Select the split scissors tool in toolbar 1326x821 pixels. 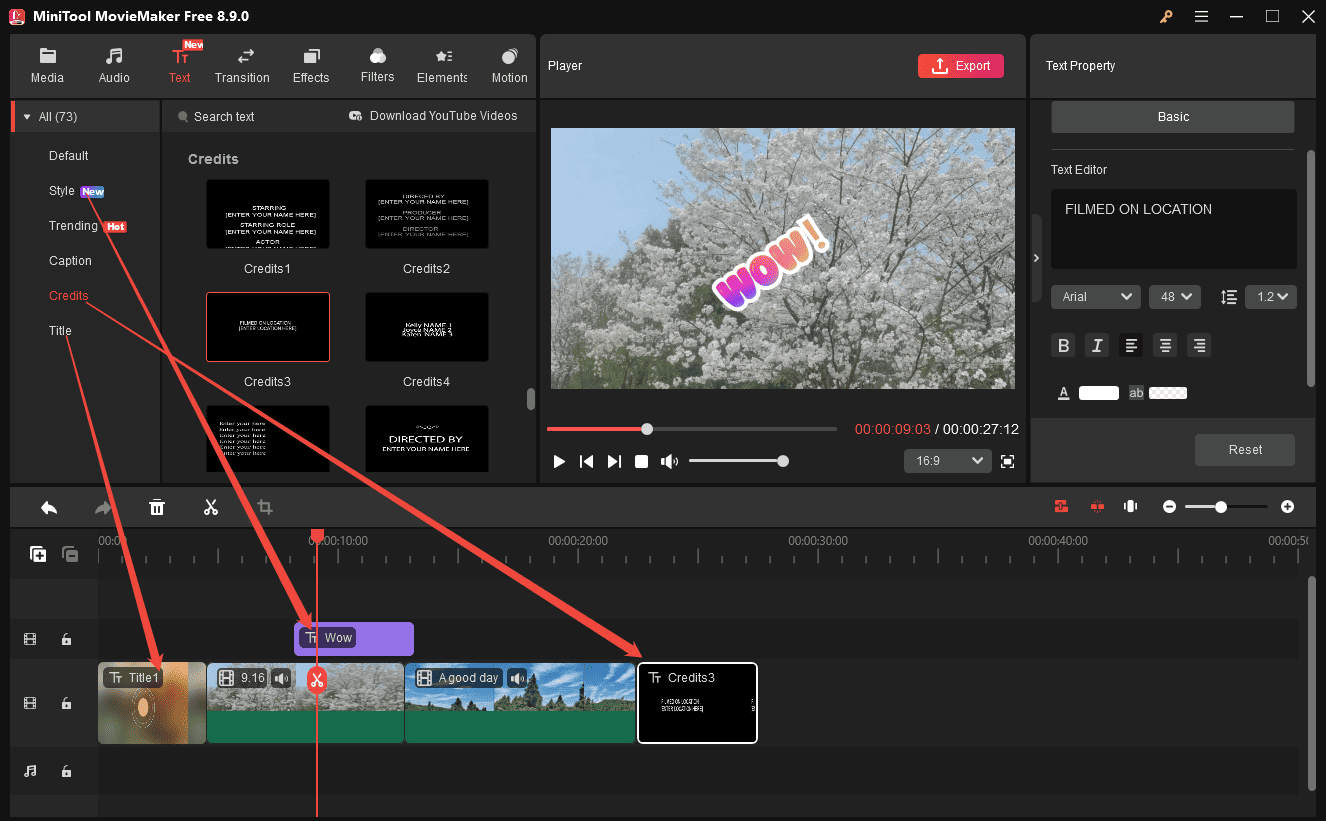(210, 507)
